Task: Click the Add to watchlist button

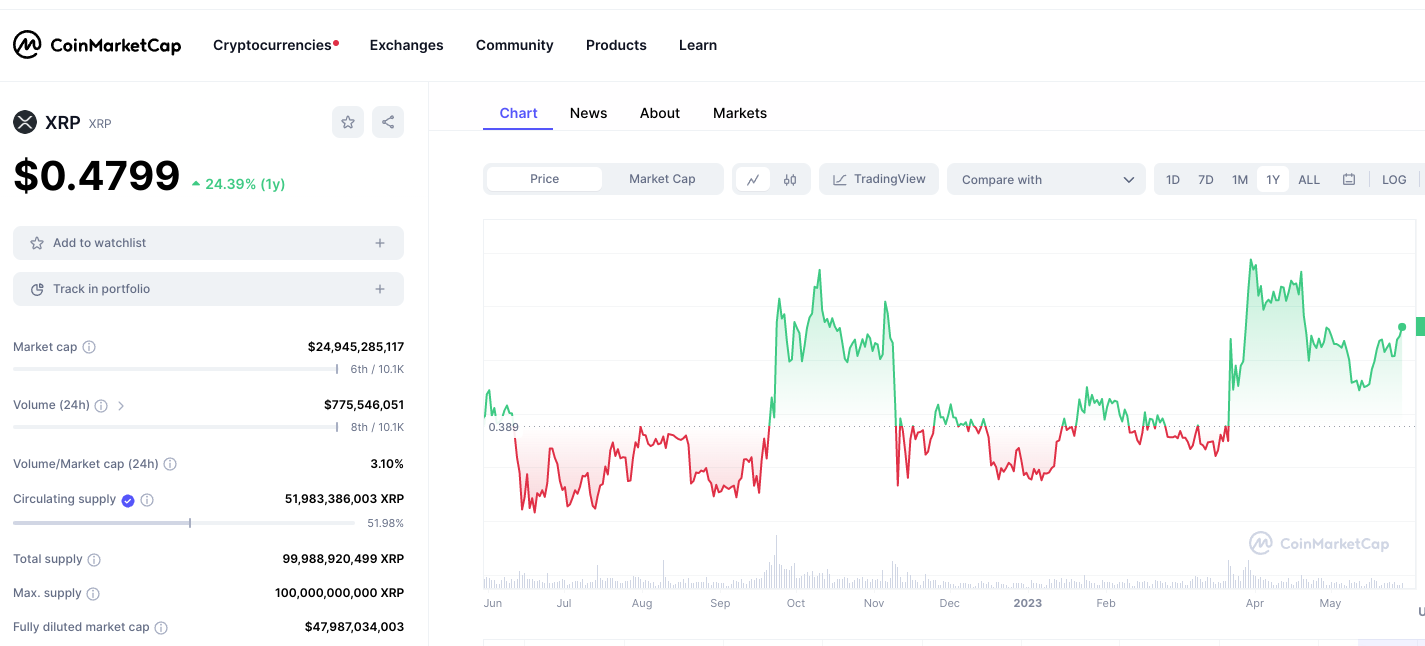Action: pyautogui.click(x=208, y=243)
